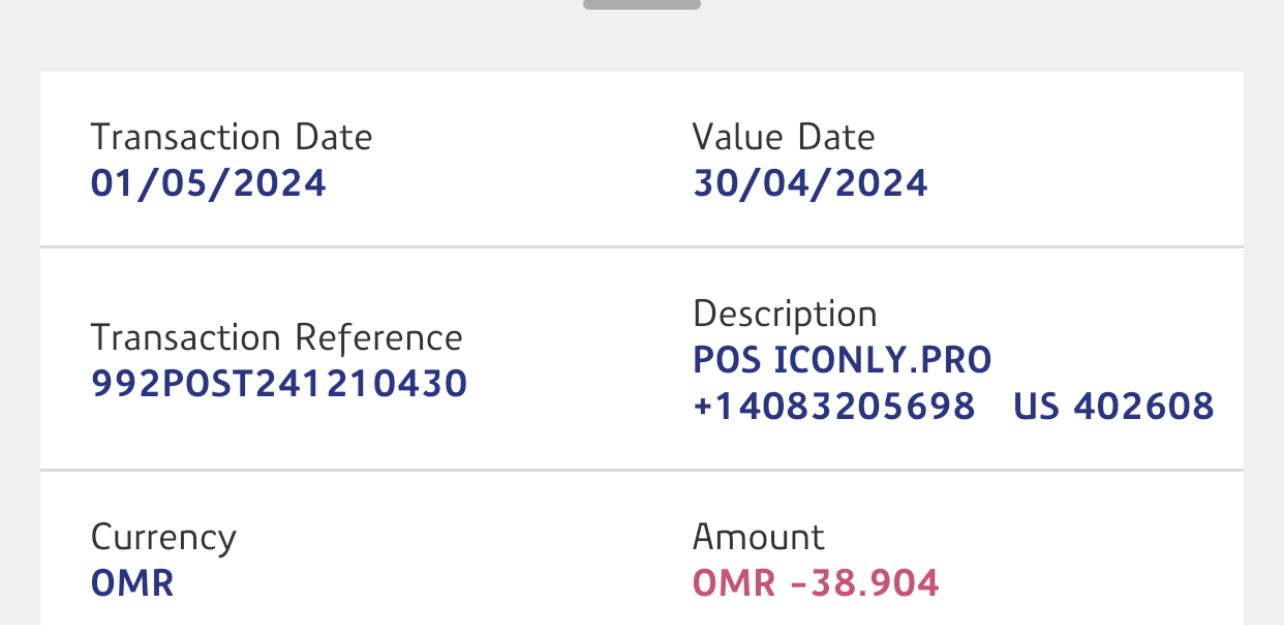Tap the phone number +14083205698
The width and height of the screenshot is (1284, 625).
(833, 406)
